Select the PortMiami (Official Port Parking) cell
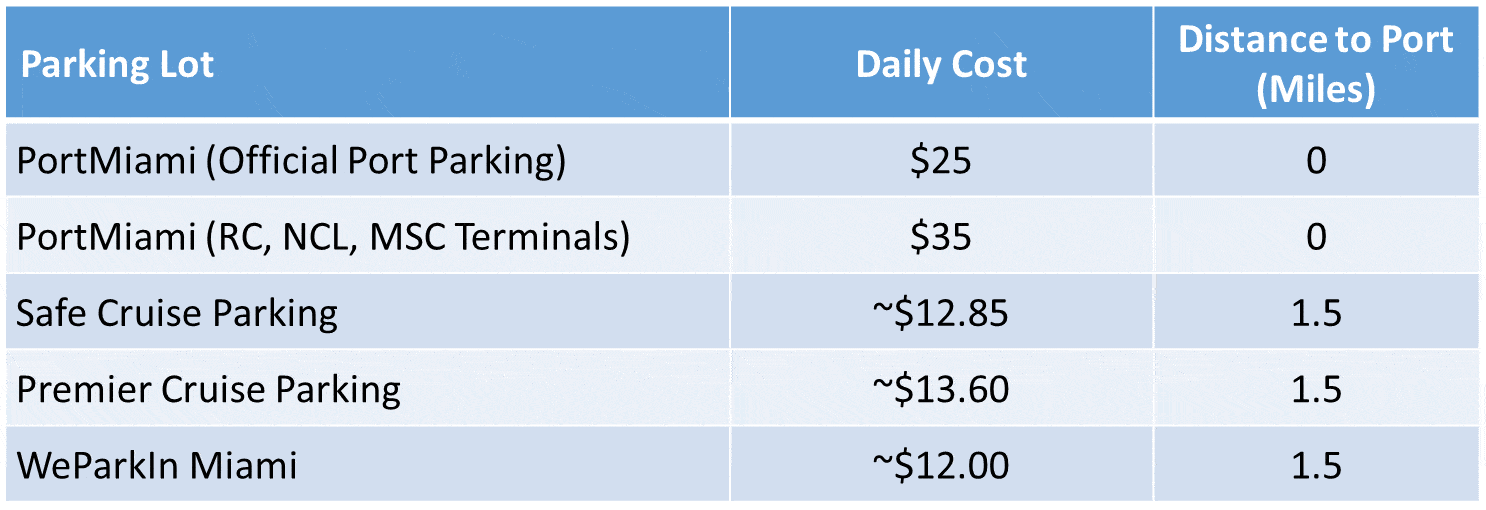The height and width of the screenshot is (510, 1486). click(367, 159)
